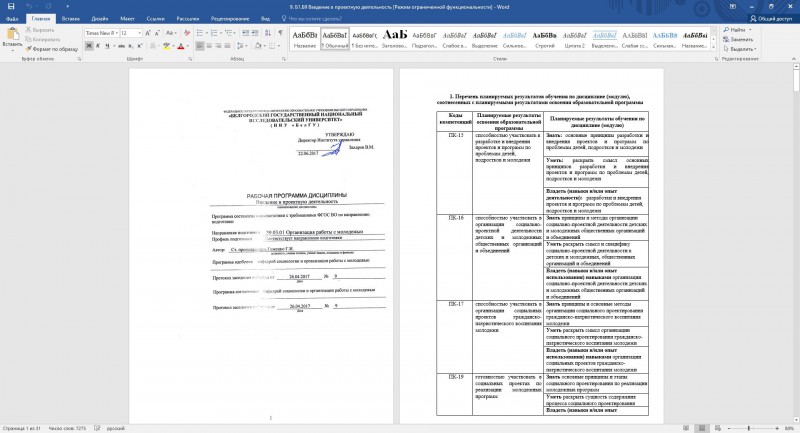Switch to the Вид tab
The height and width of the screenshot is (433, 800).
[265, 19]
